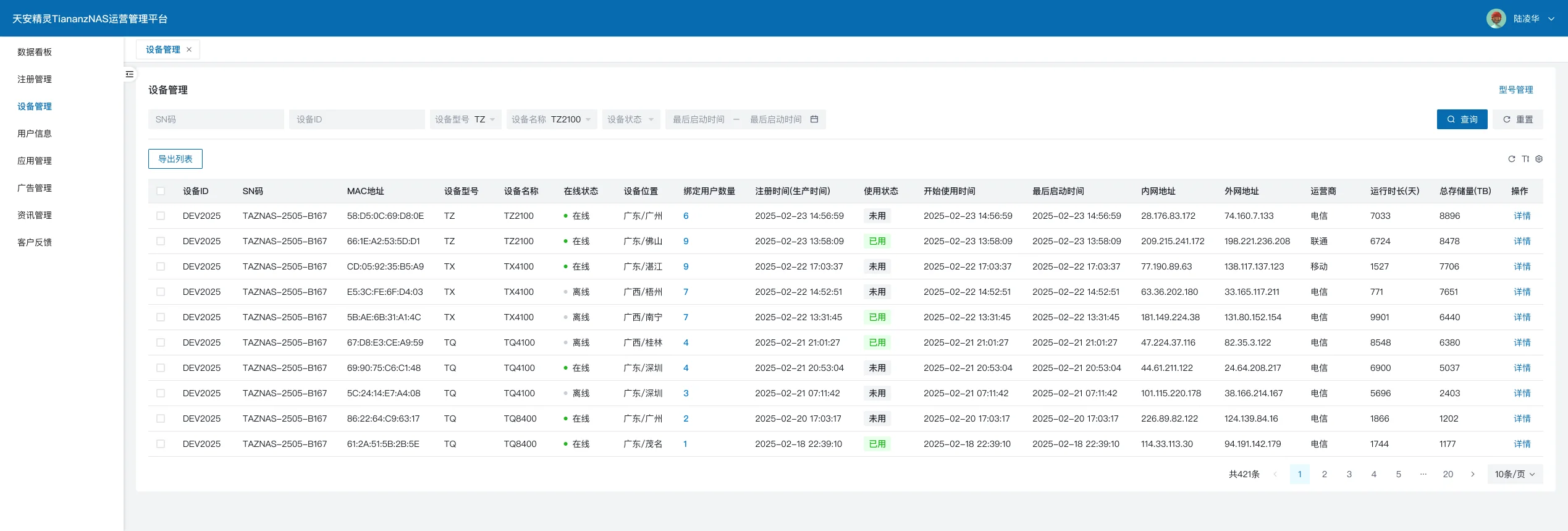This screenshot has height=531, width=1568.
Task: Open the 型号管理 link
Action: 1516,90
